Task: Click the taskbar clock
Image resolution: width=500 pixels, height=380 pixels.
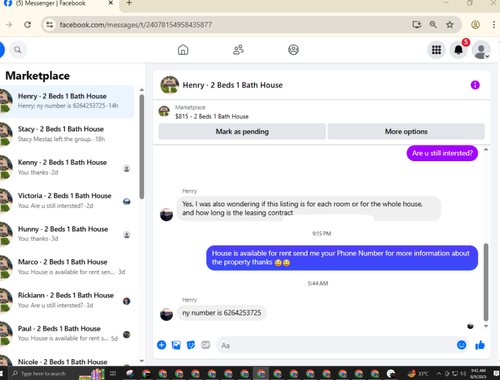Action: coord(478,374)
